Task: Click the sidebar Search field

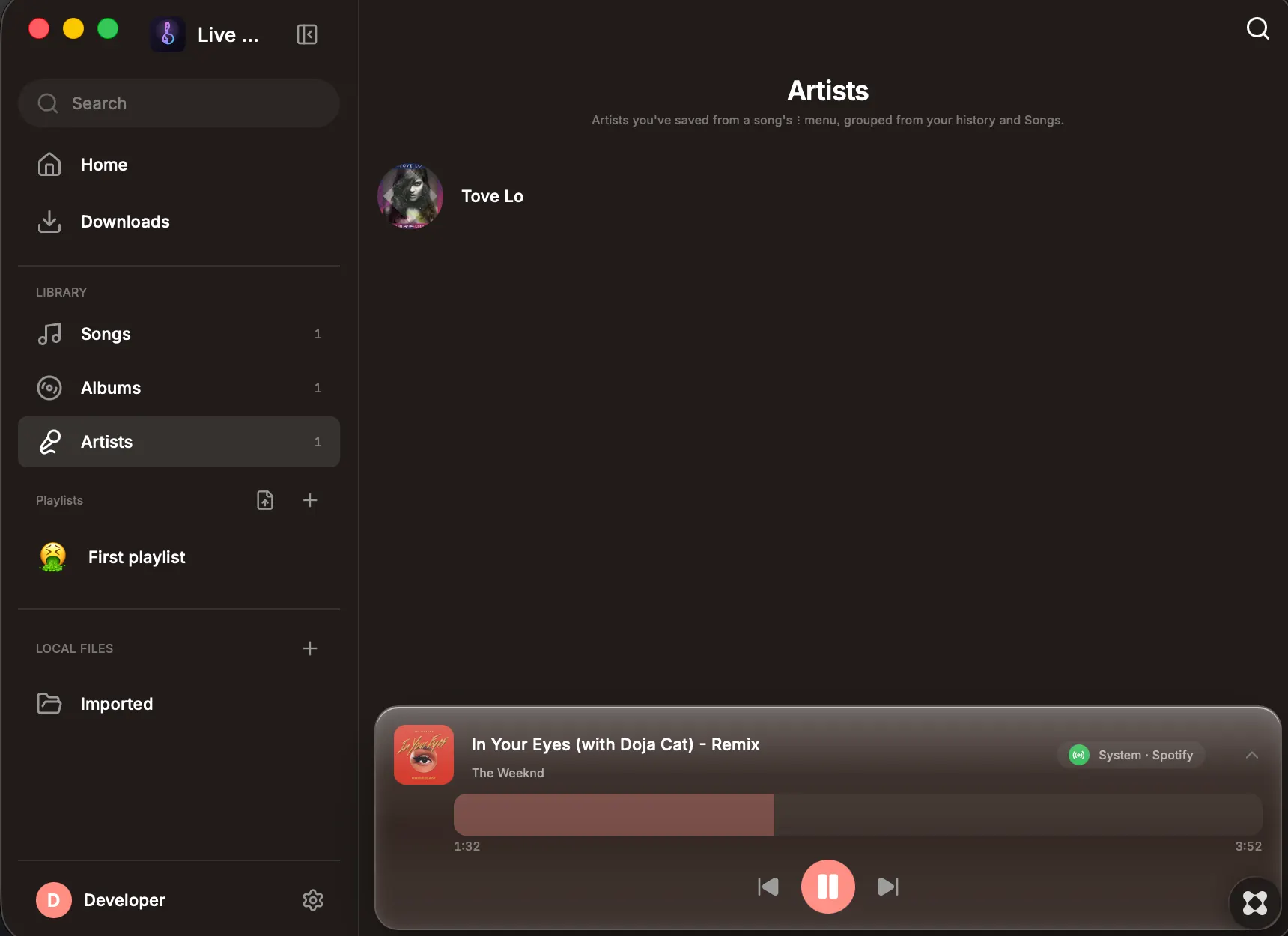Action: pyautogui.click(x=179, y=103)
